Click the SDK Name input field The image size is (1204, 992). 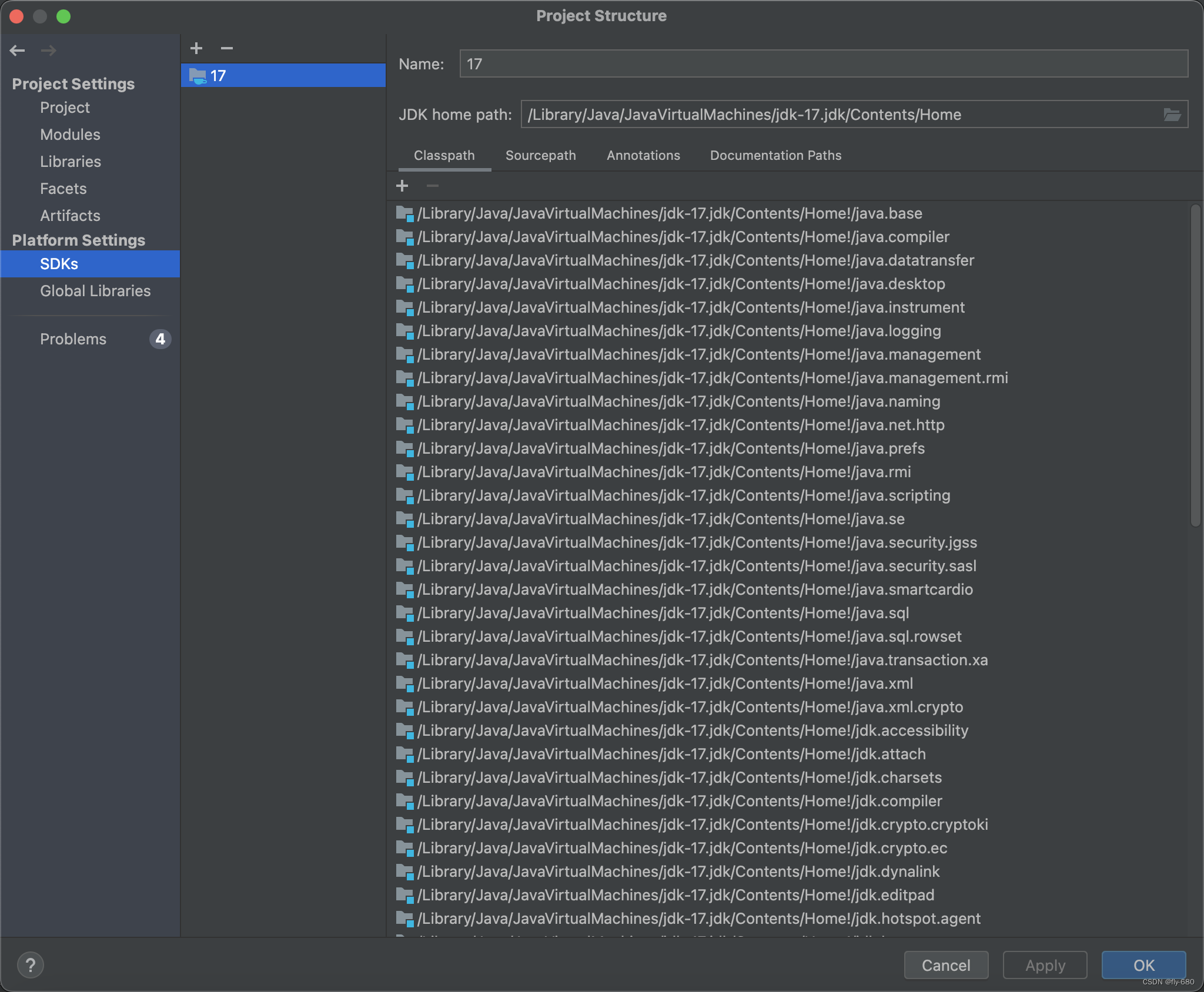tap(824, 64)
